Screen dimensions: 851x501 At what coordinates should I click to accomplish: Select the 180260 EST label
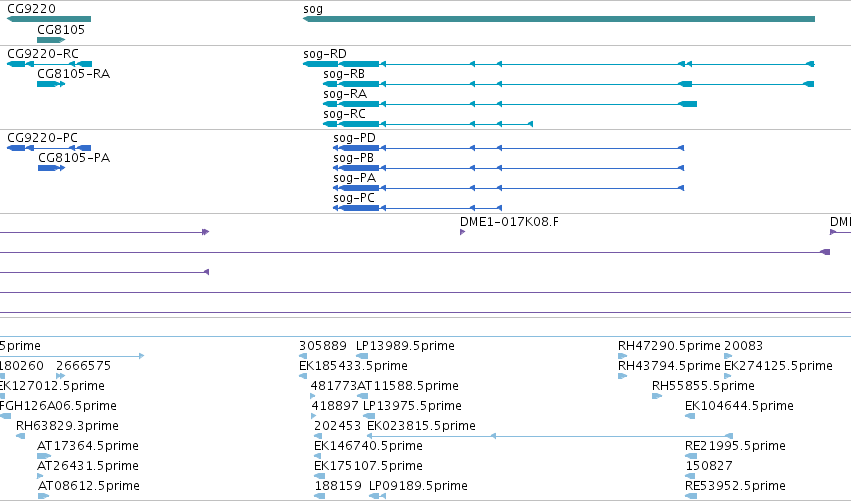(x=22, y=366)
